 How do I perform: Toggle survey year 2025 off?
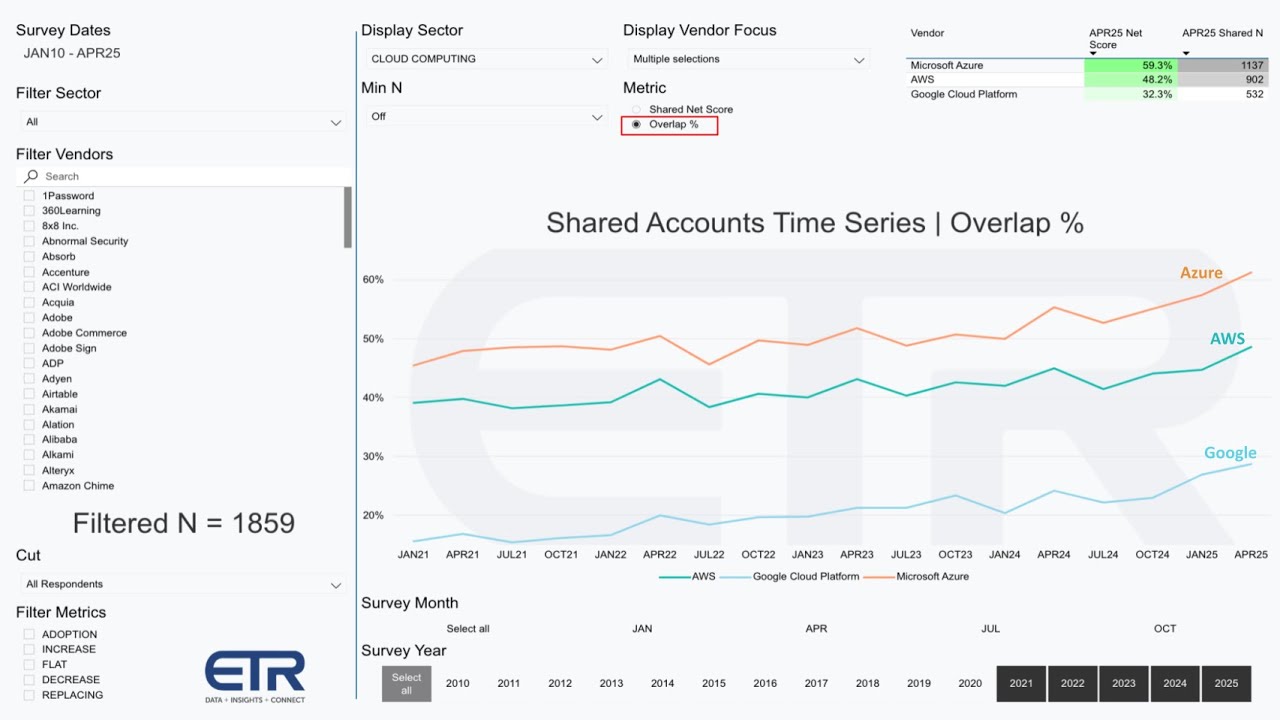[1226, 684]
